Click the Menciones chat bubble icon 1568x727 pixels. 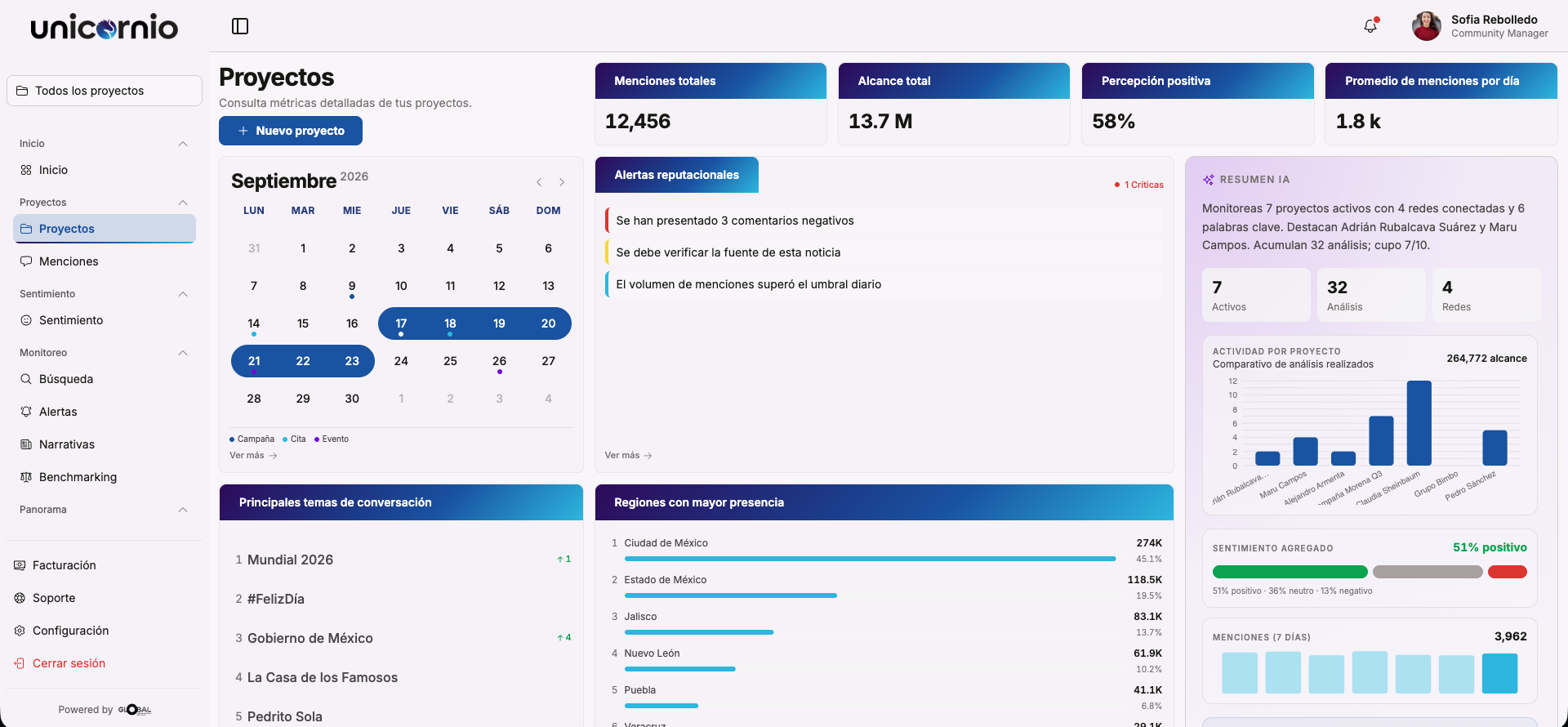pos(26,261)
